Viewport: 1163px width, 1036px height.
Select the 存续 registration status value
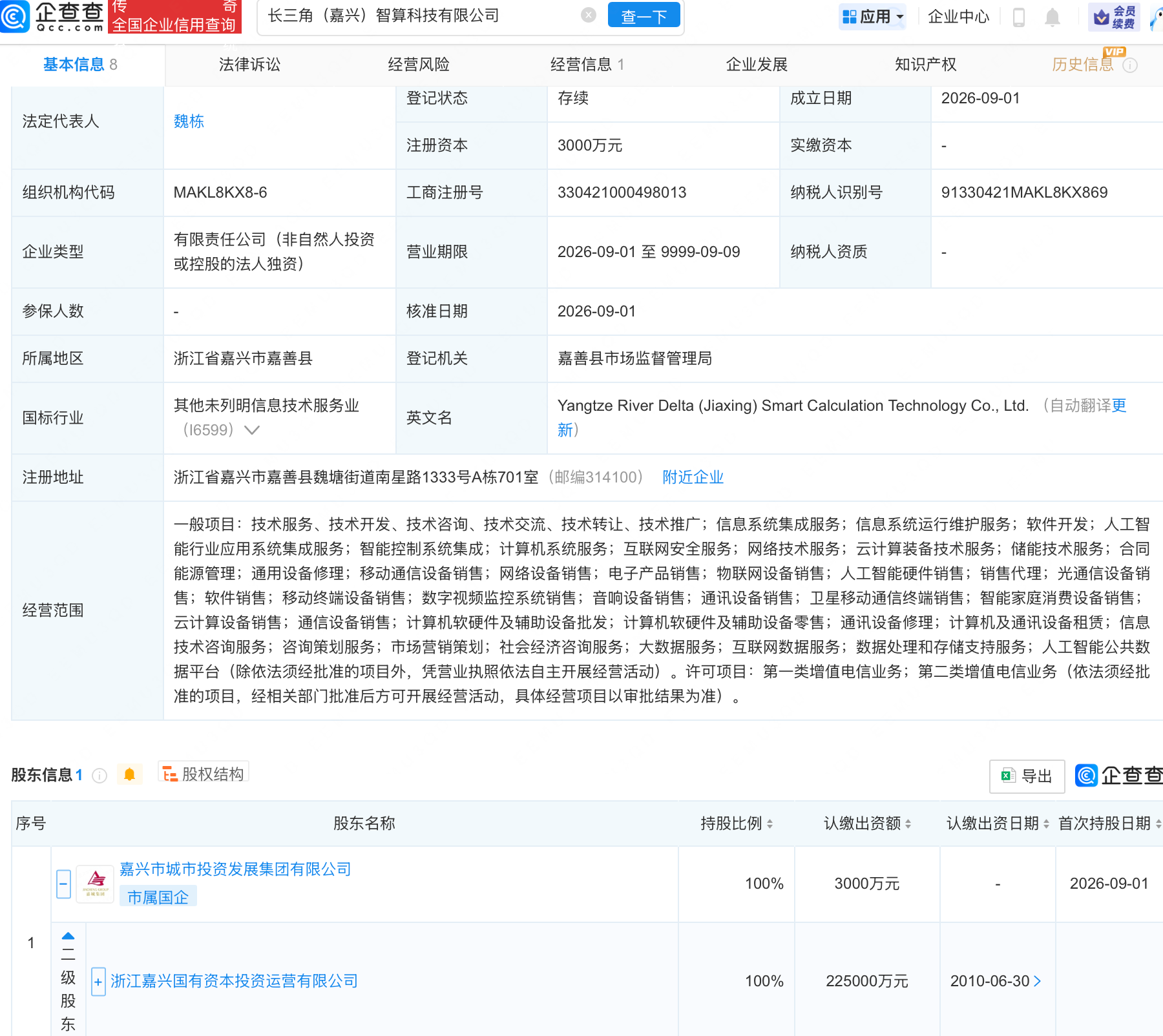[x=573, y=98]
